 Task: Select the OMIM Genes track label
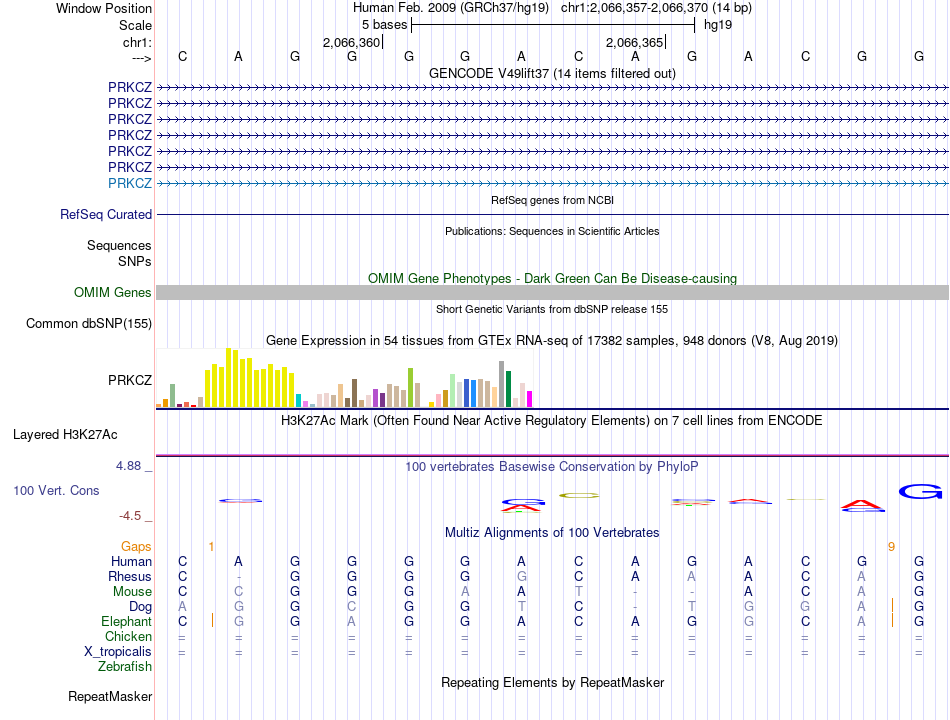tap(113, 292)
